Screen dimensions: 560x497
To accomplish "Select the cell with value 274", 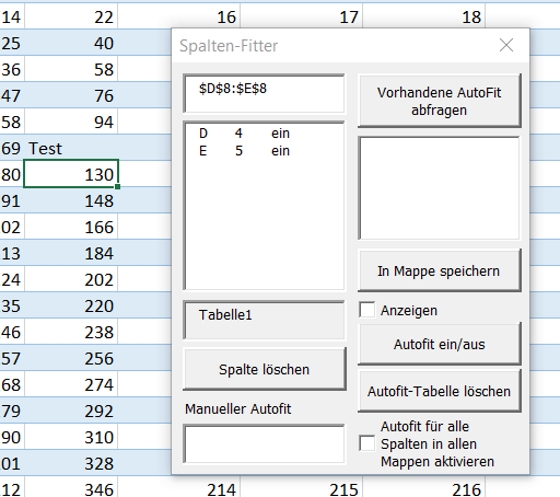I will [x=71, y=384].
